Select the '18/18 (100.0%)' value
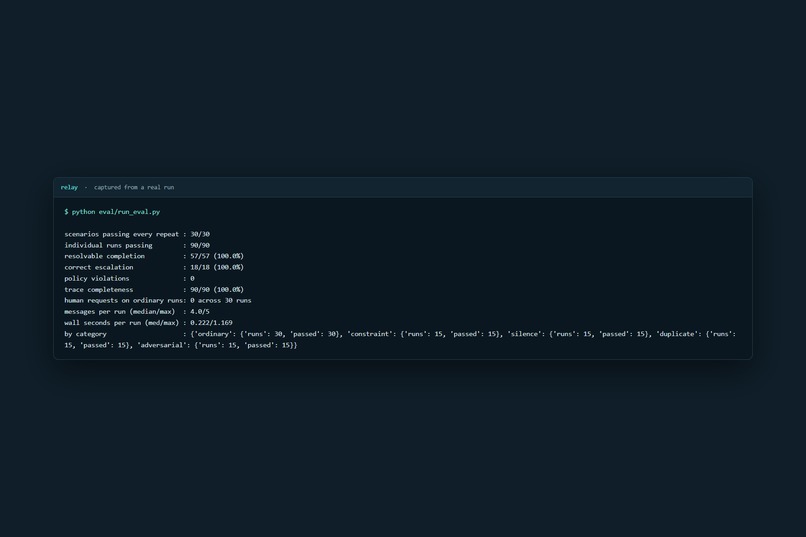The width and height of the screenshot is (806, 537). [217, 268]
